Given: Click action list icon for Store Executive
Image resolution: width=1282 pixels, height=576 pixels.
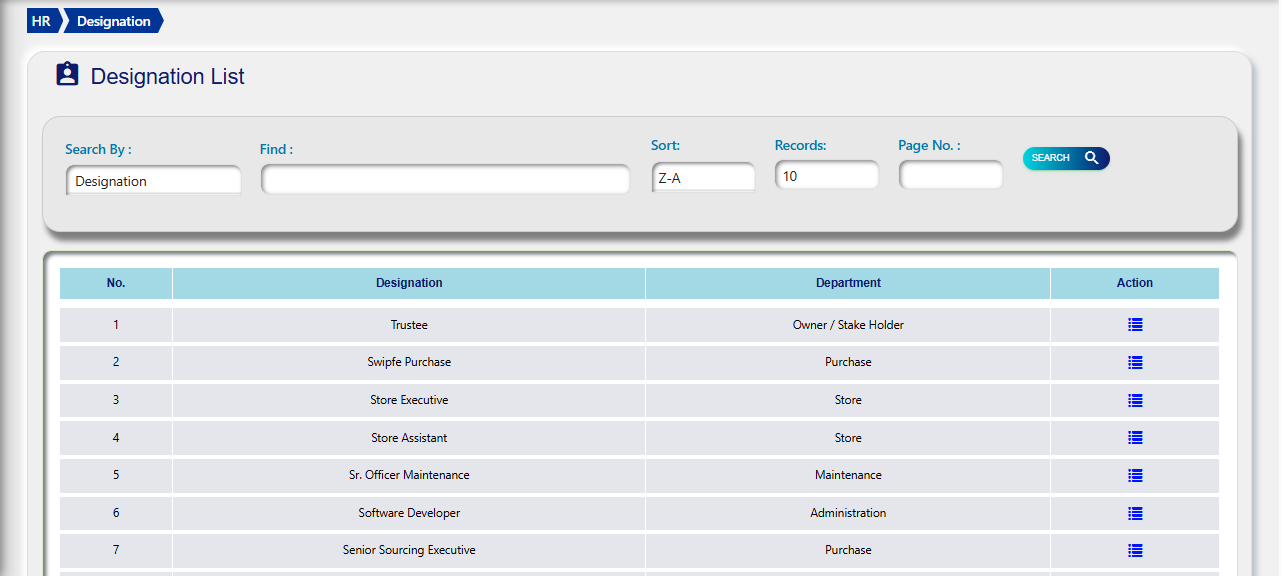Looking at the screenshot, I should click(1134, 400).
